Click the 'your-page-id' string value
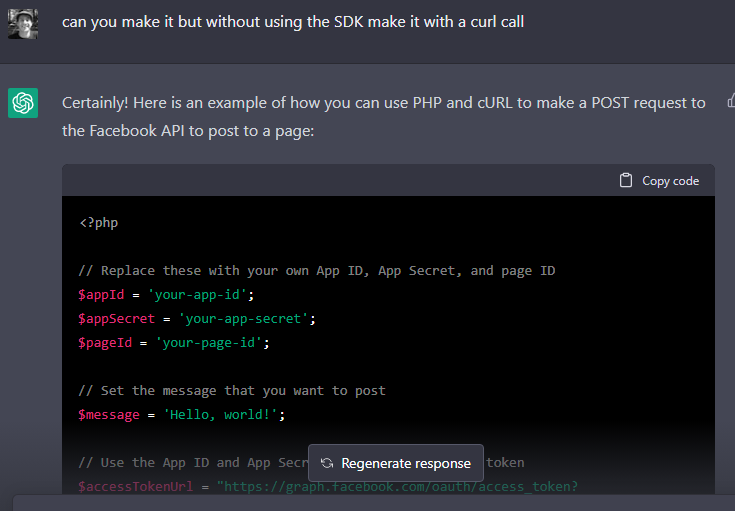 [x=209, y=343]
